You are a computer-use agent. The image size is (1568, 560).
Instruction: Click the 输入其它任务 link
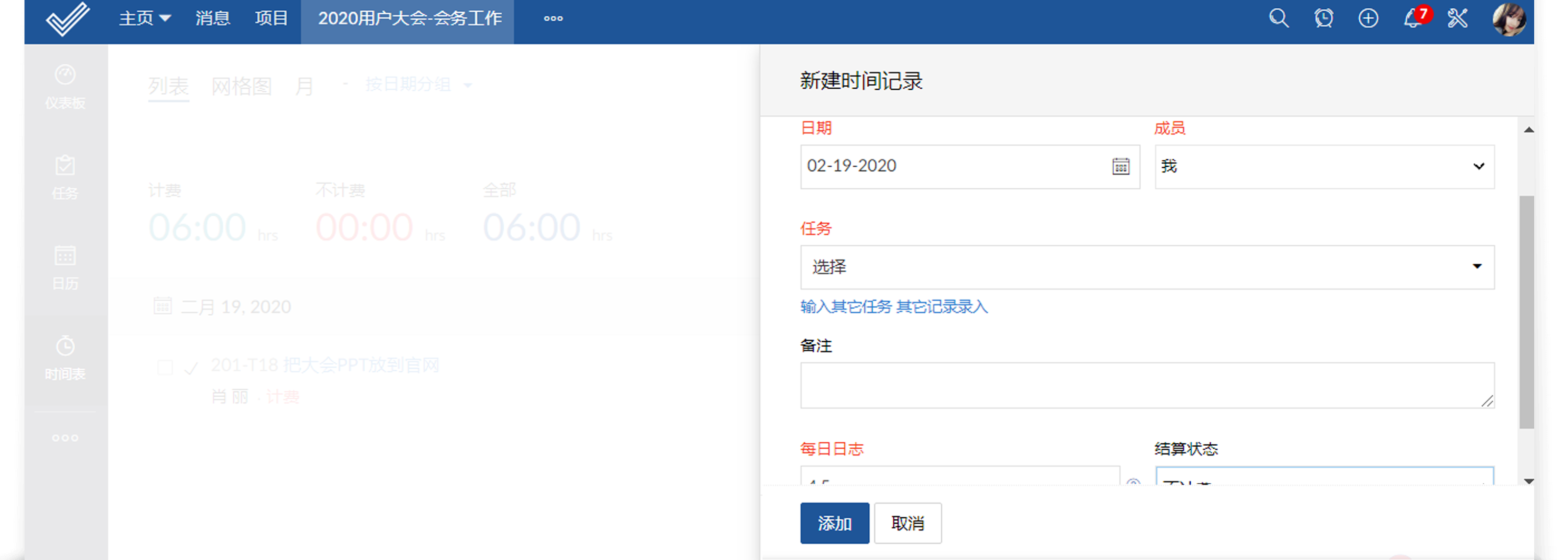(x=845, y=306)
